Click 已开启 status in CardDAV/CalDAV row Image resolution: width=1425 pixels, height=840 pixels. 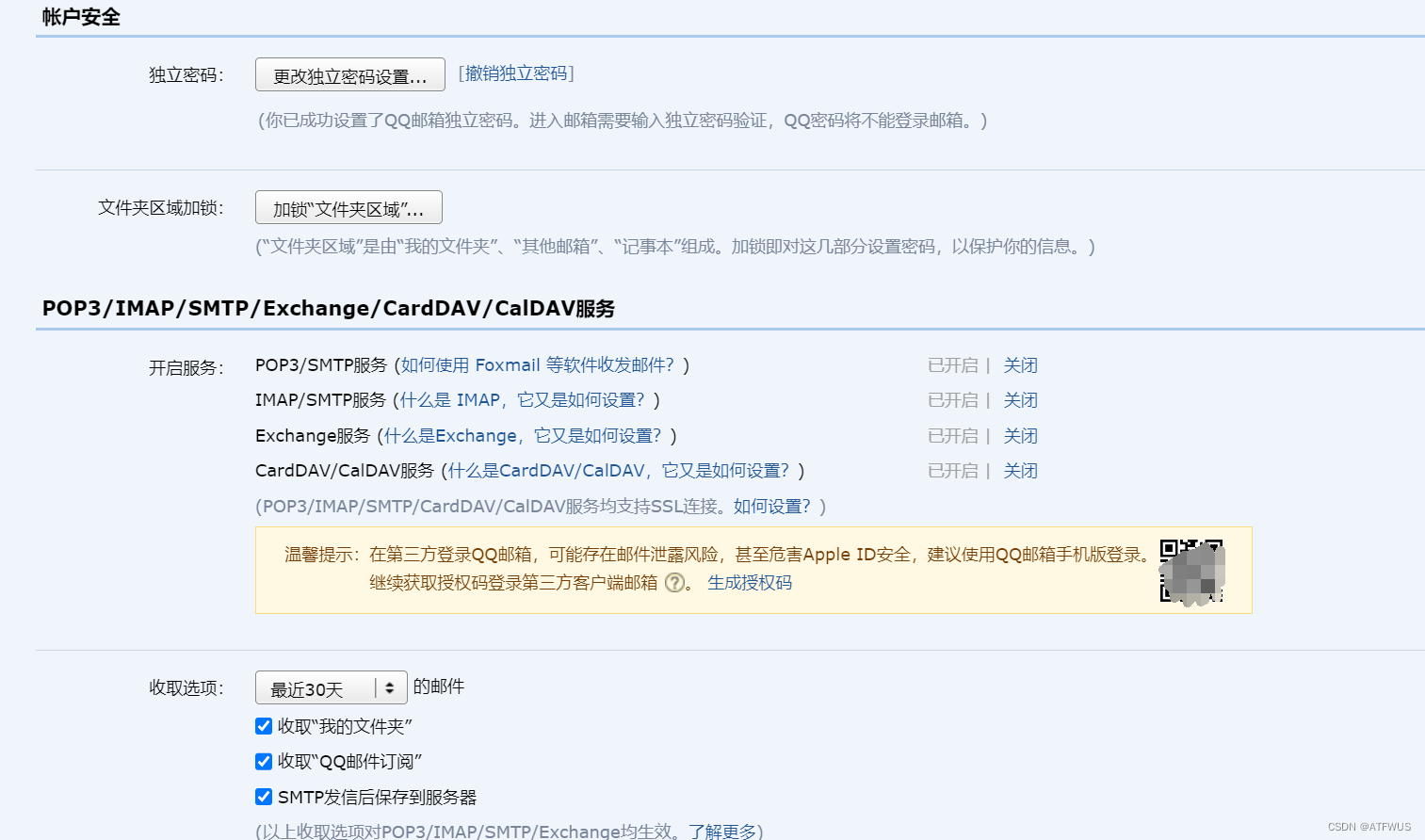953,471
